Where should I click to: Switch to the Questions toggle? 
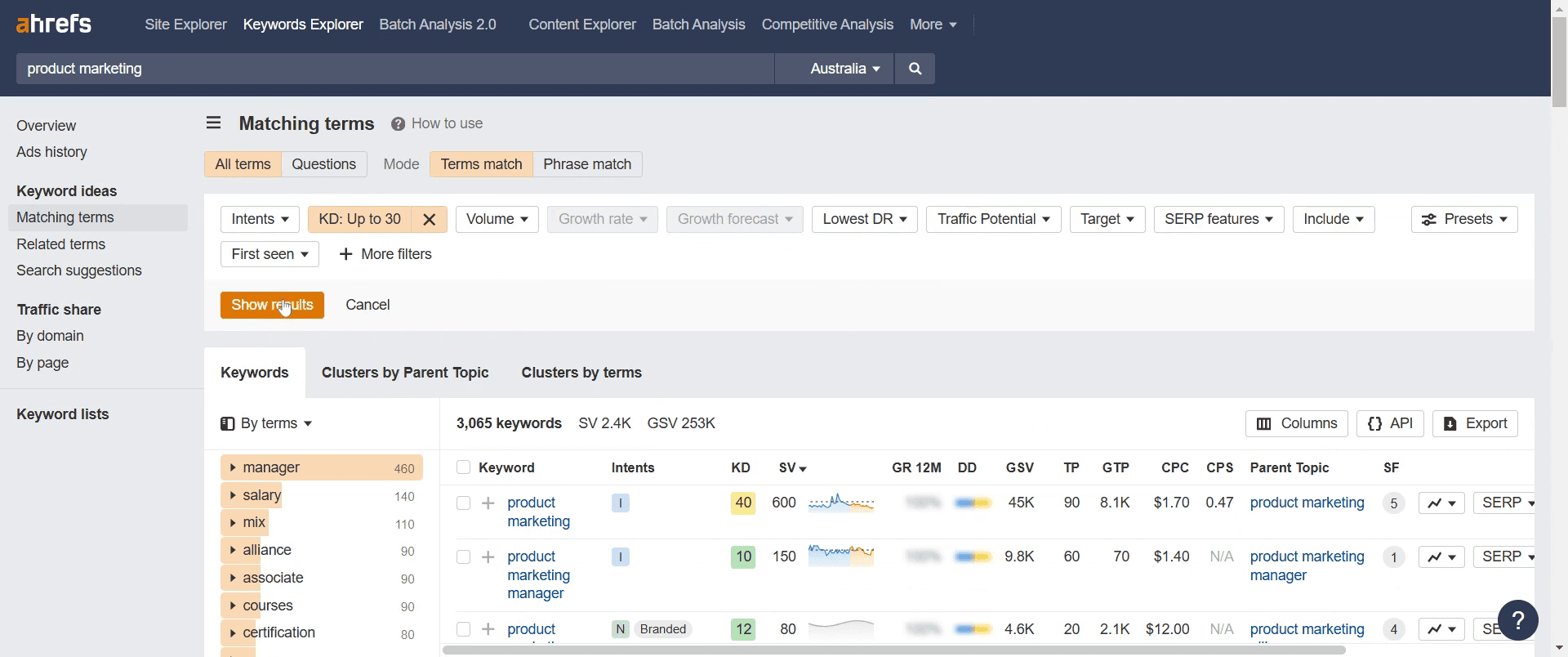click(324, 164)
